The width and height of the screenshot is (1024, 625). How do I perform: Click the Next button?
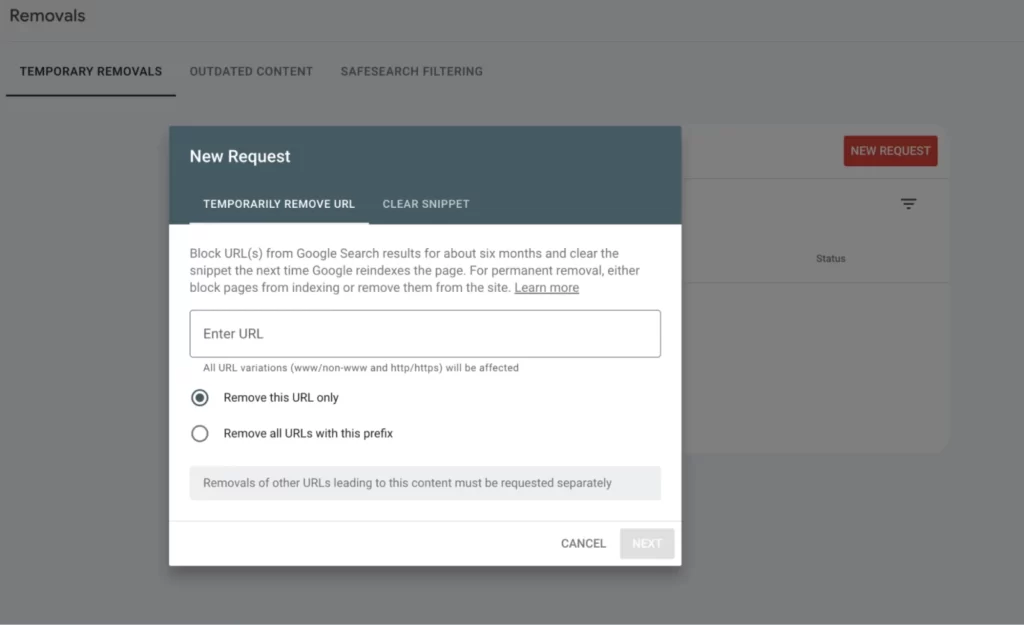tap(647, 544)
